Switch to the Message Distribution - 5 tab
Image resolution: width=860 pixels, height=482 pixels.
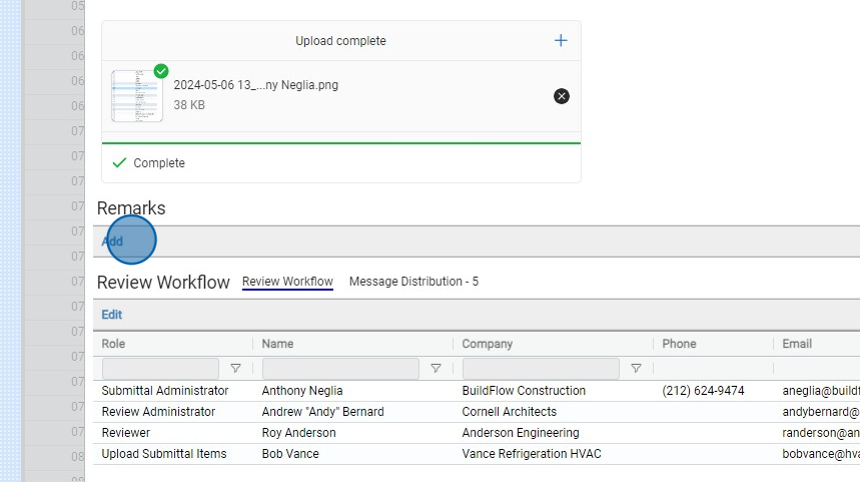point(413,282)
